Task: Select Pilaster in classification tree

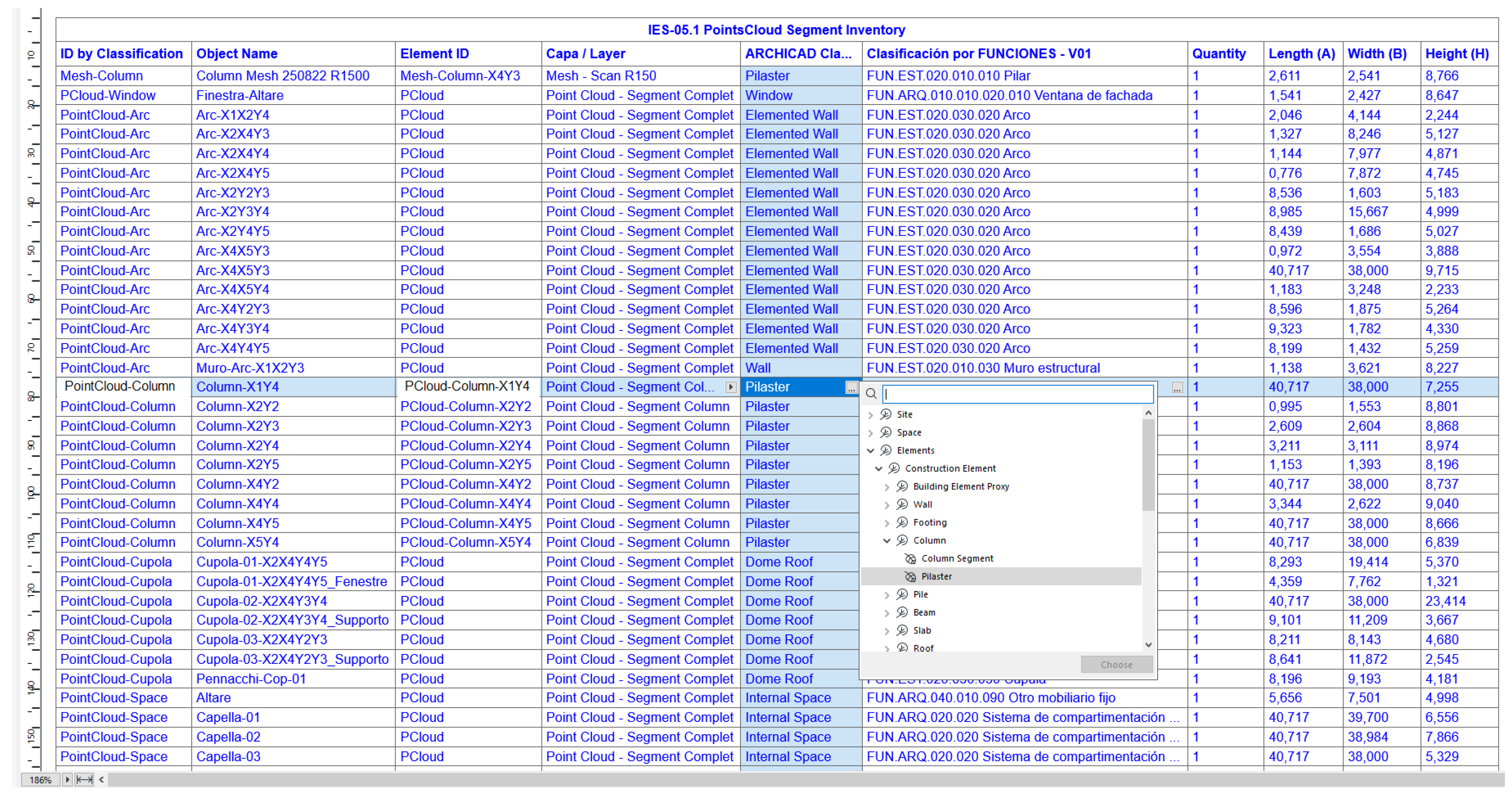Action: coord(936,577)
